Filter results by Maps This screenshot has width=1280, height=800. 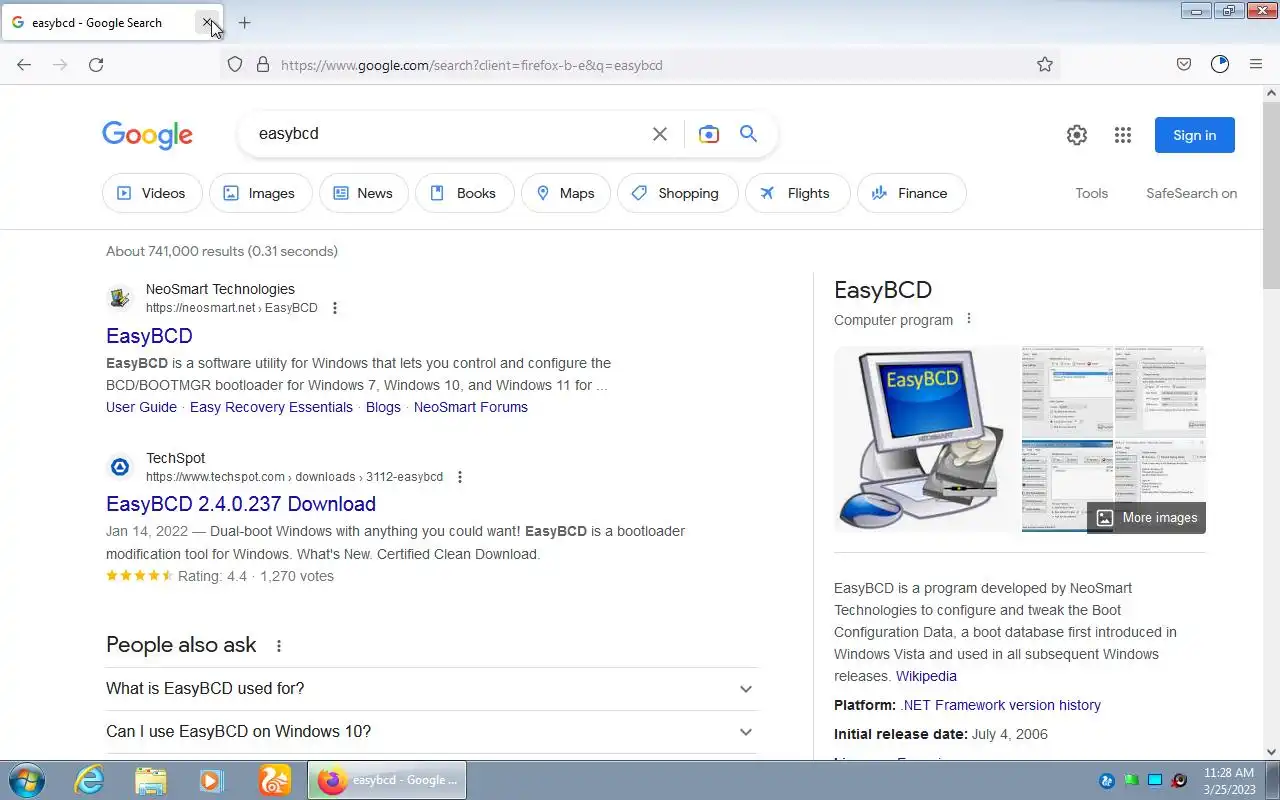pyautogui.click(x=566, y=193)
